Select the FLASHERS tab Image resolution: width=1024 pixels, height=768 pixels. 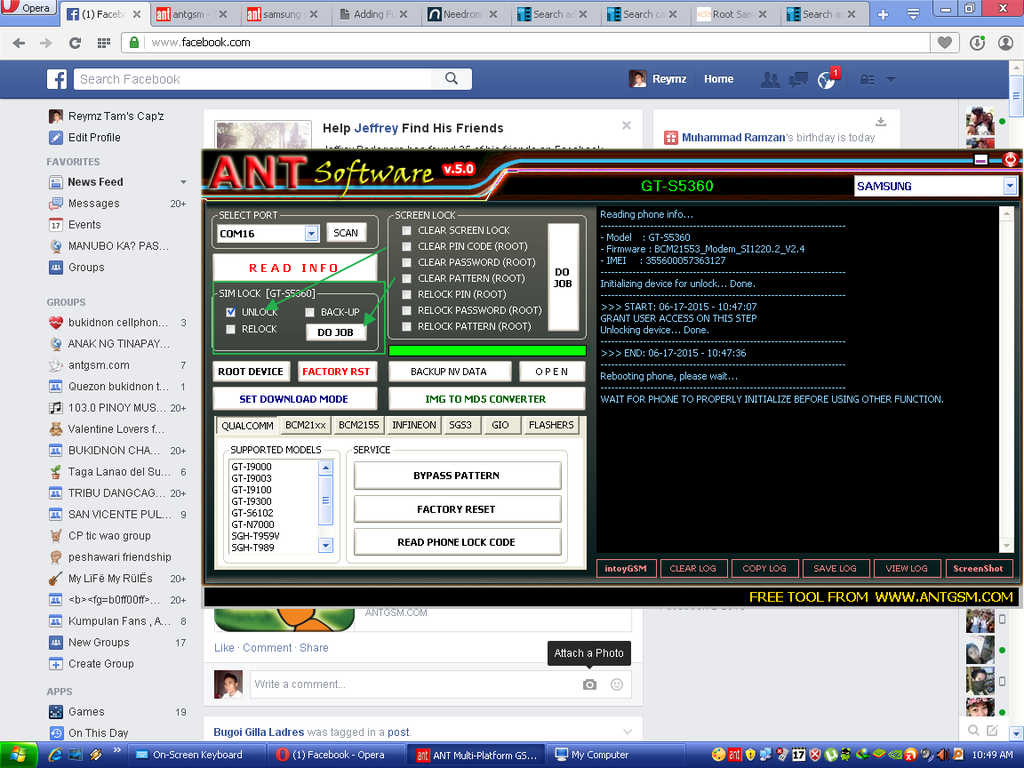[x=551, y=425]
